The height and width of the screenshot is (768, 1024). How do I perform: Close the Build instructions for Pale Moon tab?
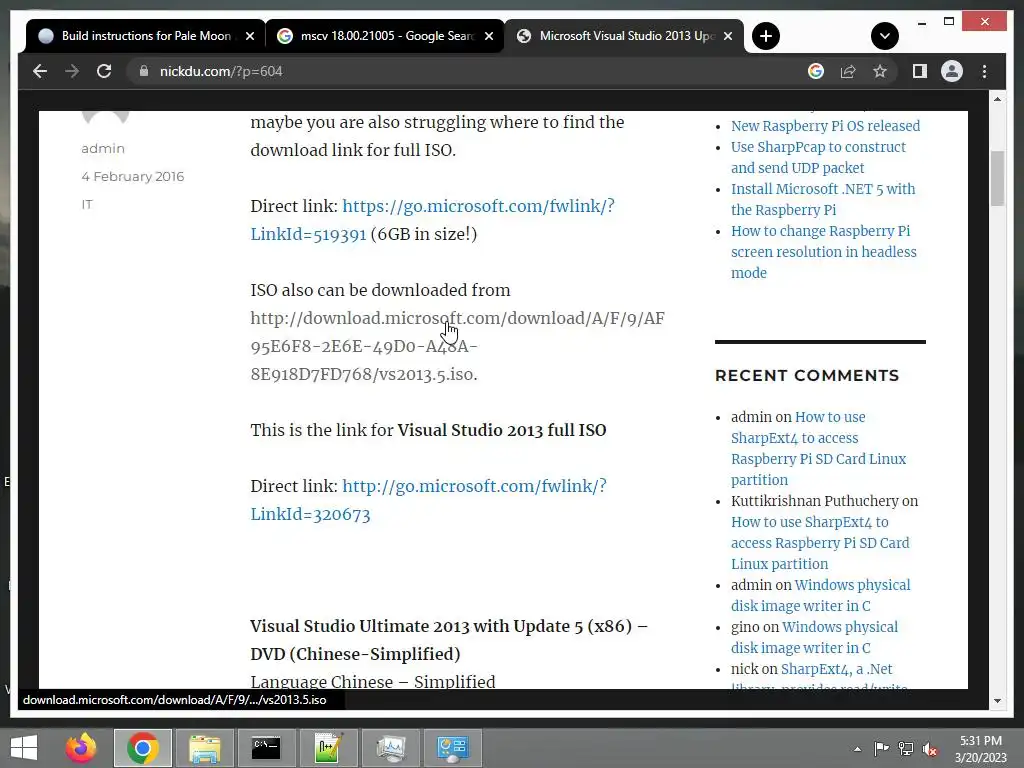[249, 36]
